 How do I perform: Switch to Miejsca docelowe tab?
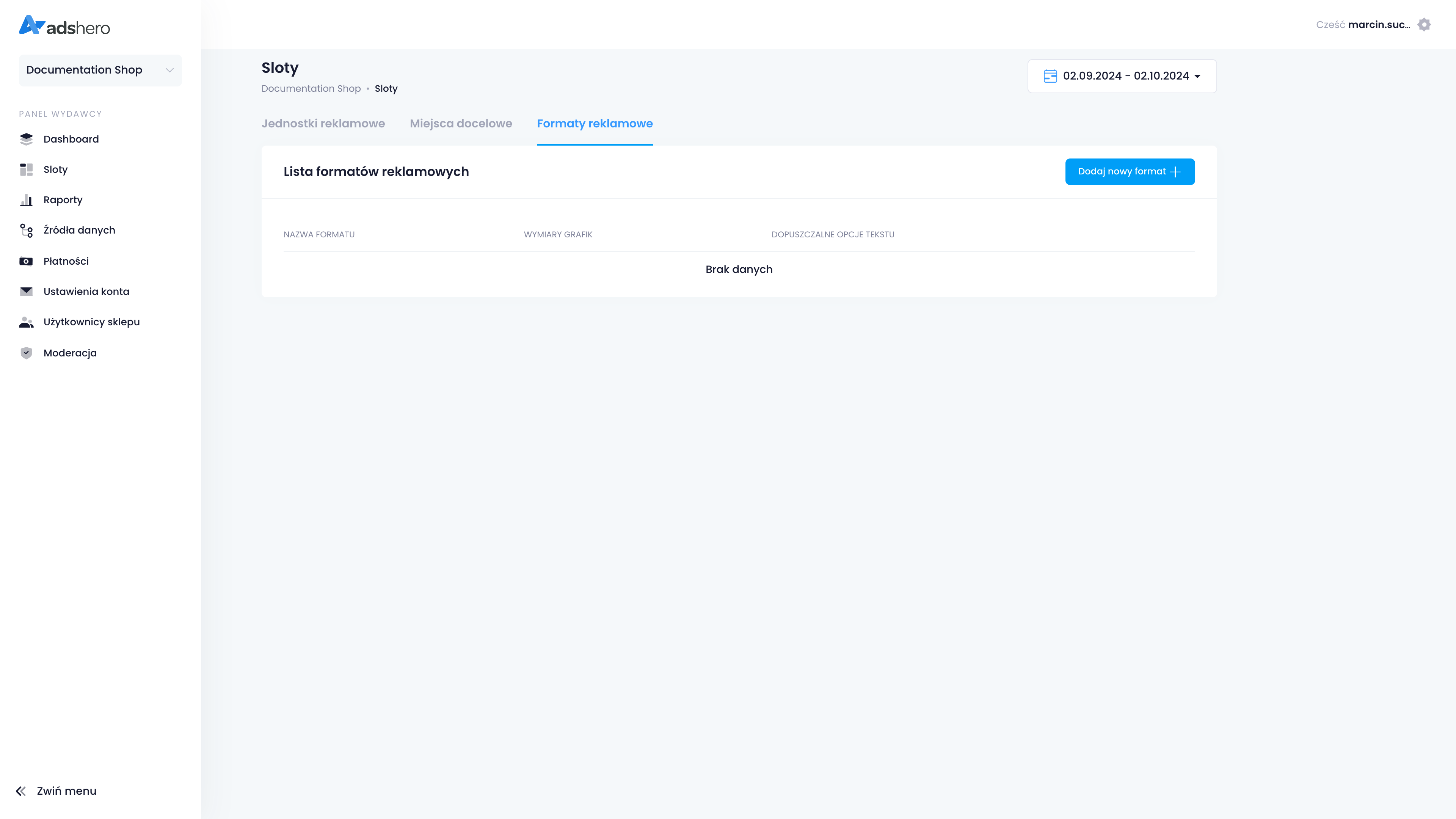click(x=461, y=124)
